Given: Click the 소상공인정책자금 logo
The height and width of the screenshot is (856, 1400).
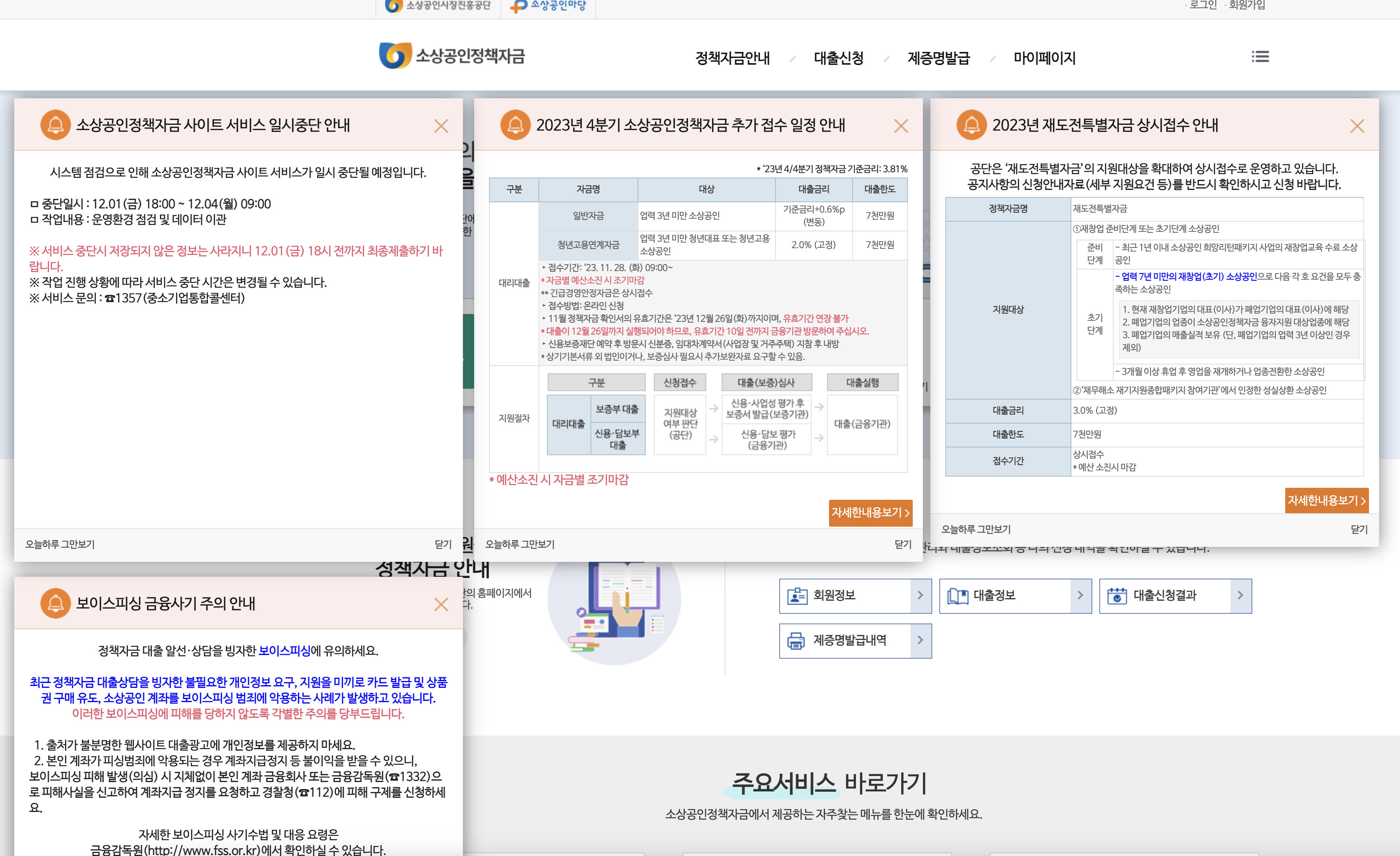Looking at the screenshot, I should click(x=452, y=56).
